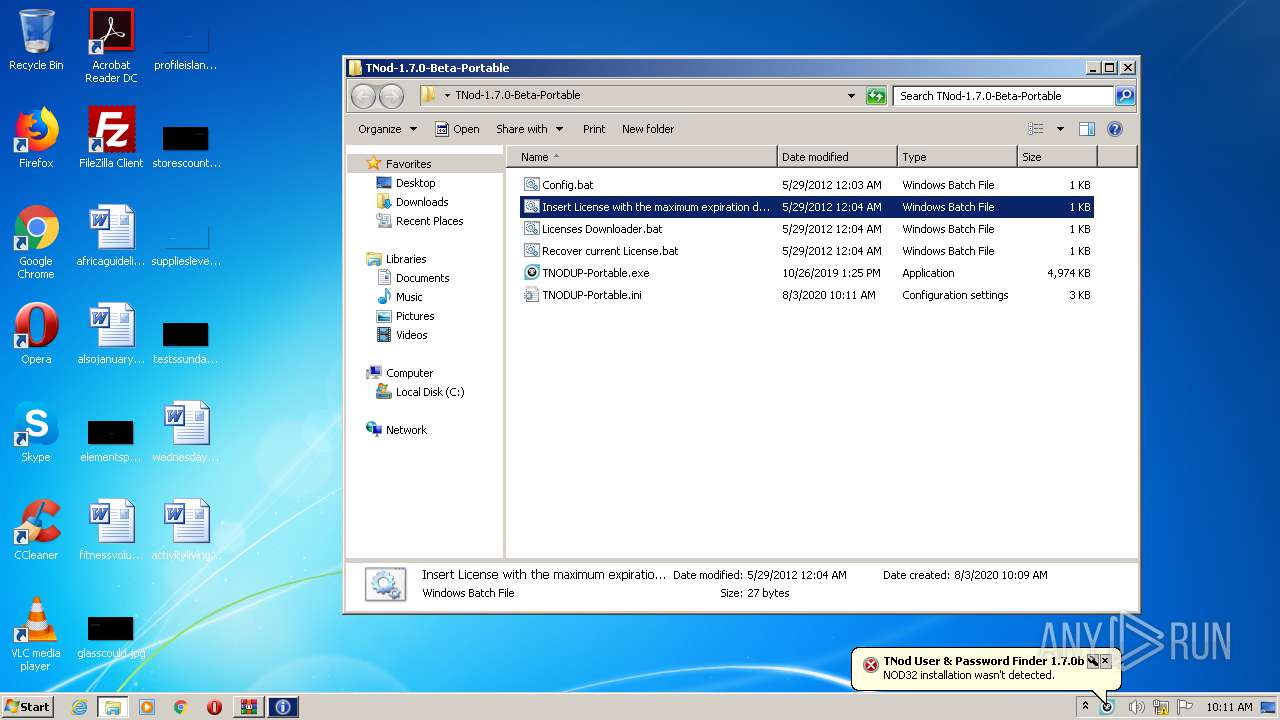Sort by Size column header

(x=1057, y=157)
